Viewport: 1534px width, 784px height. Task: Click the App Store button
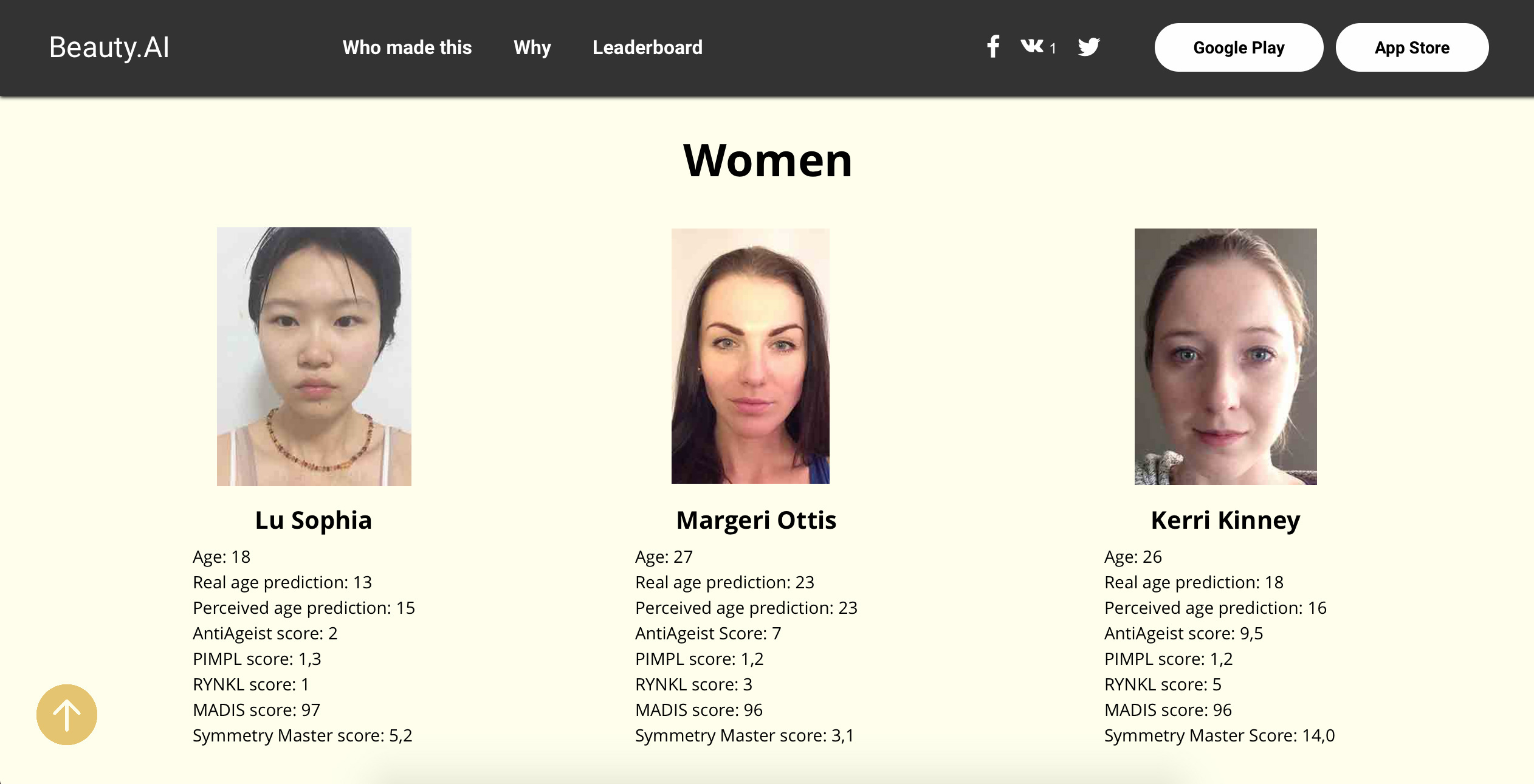click(x=1412, y=47)
